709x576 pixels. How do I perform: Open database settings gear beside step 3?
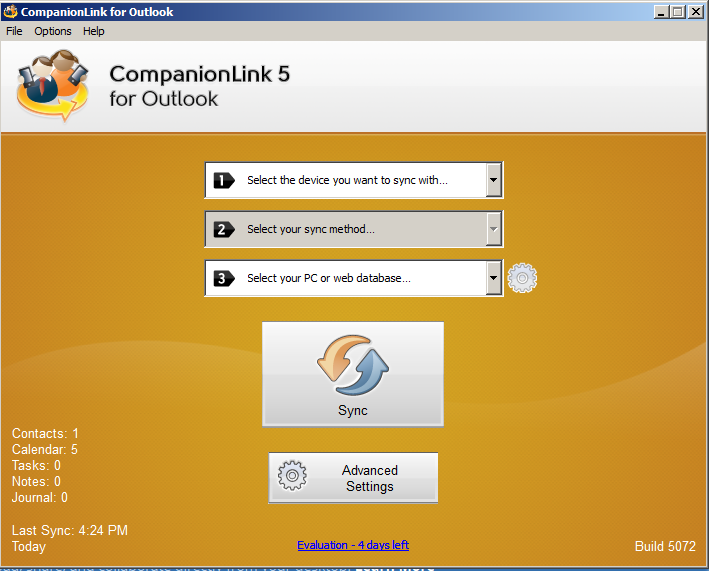[522, 278]
